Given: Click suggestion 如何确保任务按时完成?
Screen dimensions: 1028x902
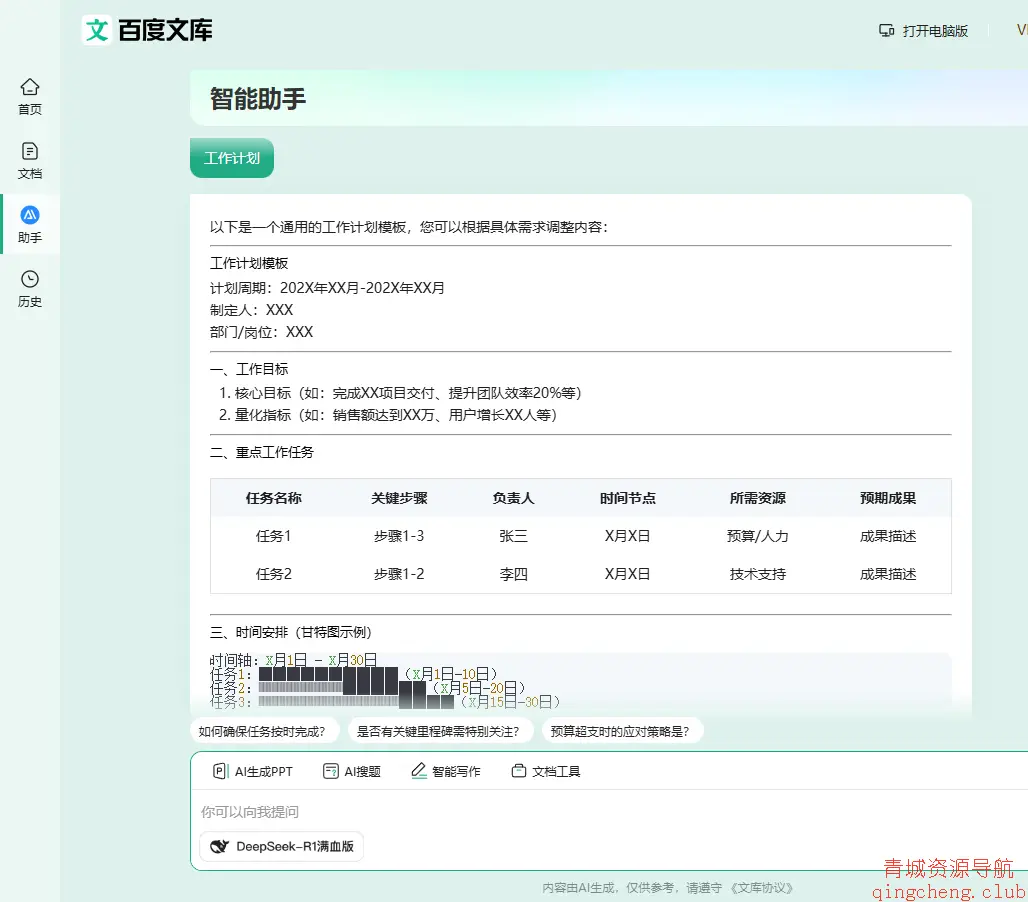Looking at the screenshot, I should (x=263, y=730).
